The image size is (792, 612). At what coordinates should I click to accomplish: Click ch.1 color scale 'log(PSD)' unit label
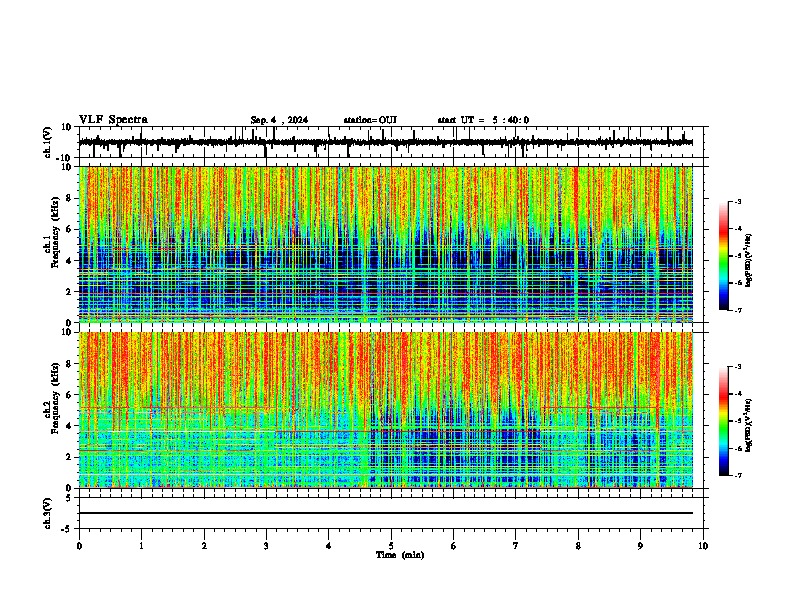click(x=749, y=261)
